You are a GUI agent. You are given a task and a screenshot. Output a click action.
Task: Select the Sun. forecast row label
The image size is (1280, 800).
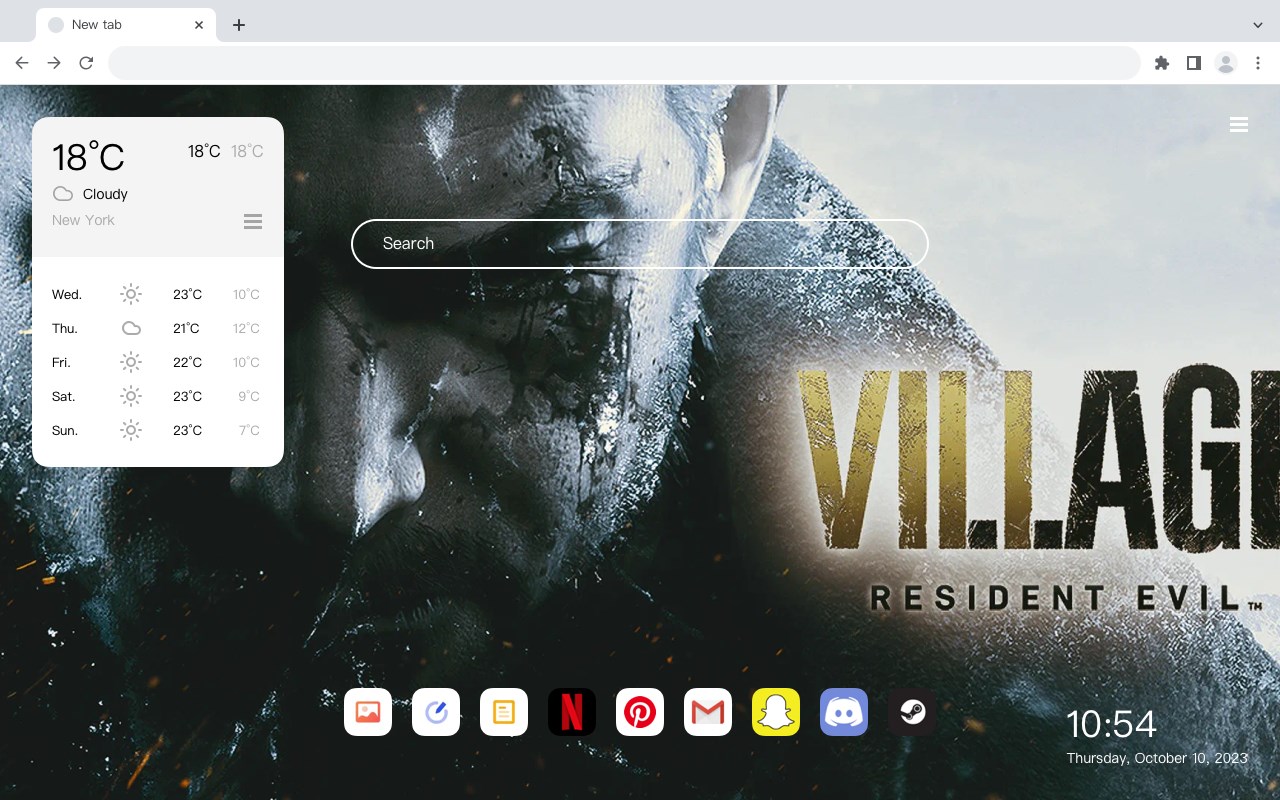(x=65, y=430)
